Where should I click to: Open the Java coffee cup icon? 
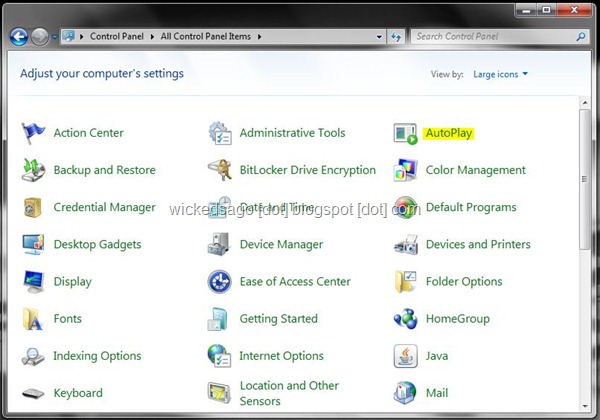pyautogui.click(x=406, y=356)
